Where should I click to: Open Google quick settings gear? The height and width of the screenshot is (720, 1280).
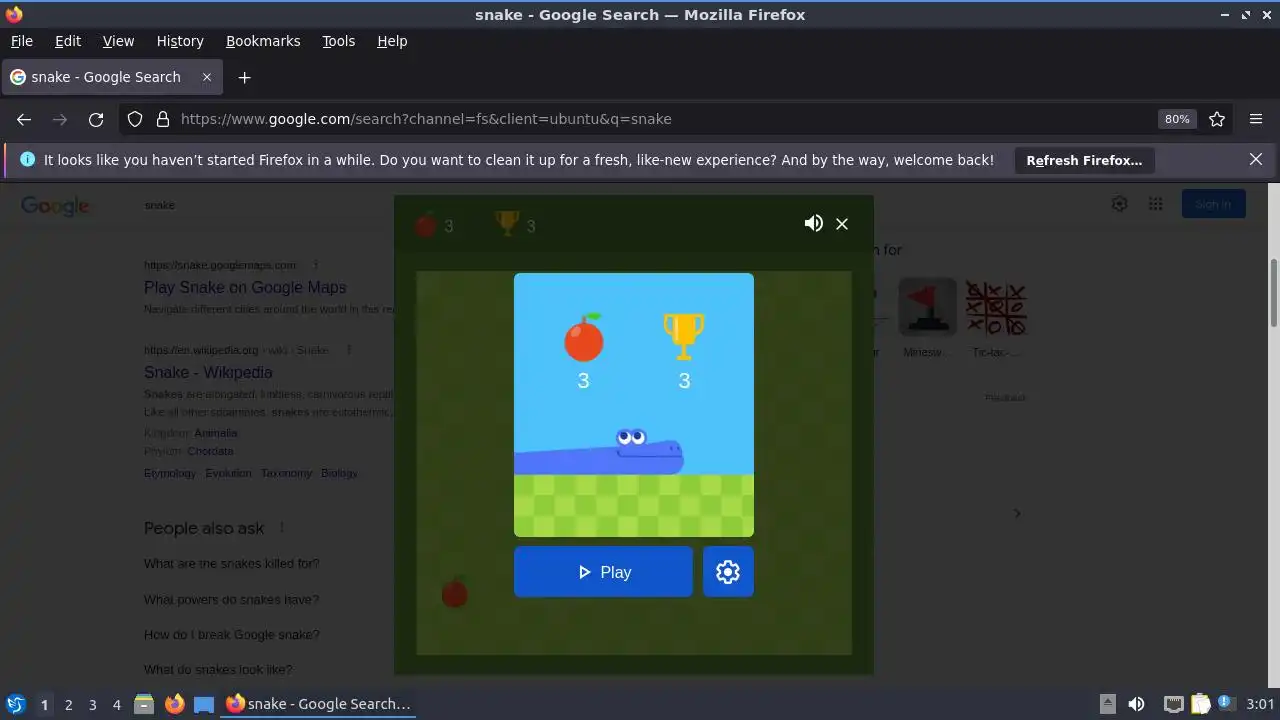pos(1120,204)
